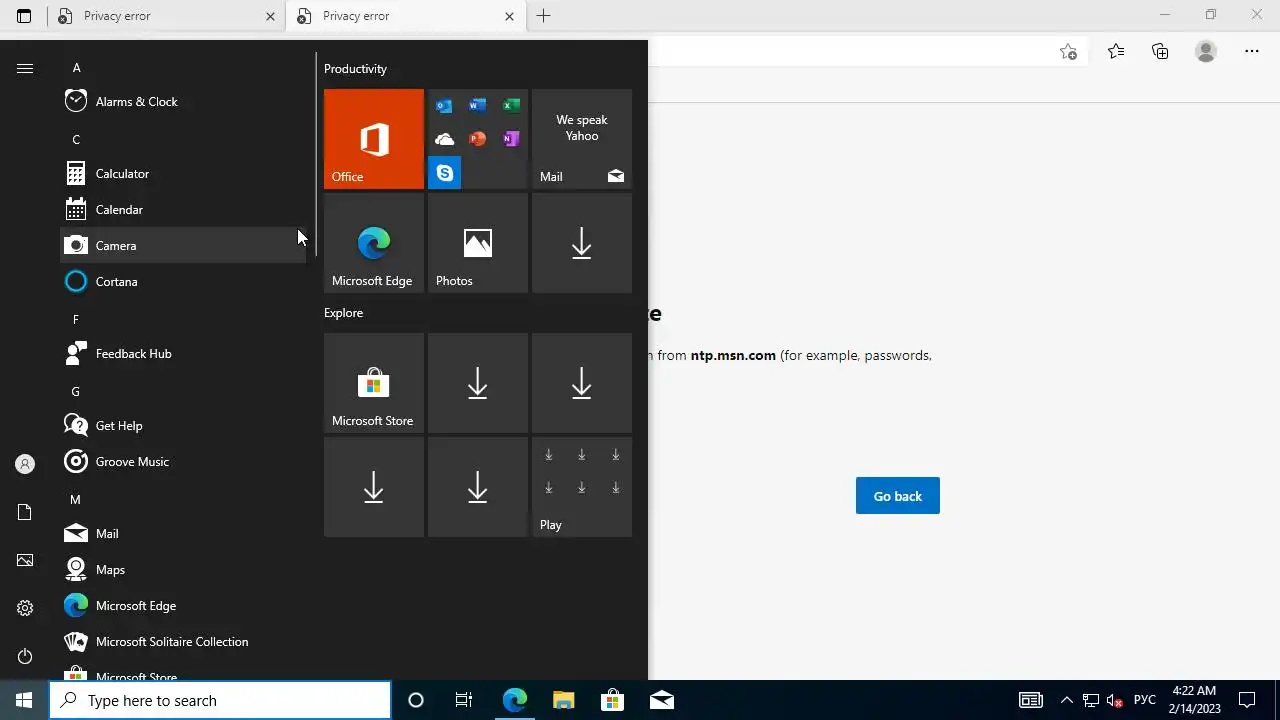Image resolution: width=1280 pixels, height=720 pixels.
Task: Open the notification center
Action: click(x=1247, y=700)
